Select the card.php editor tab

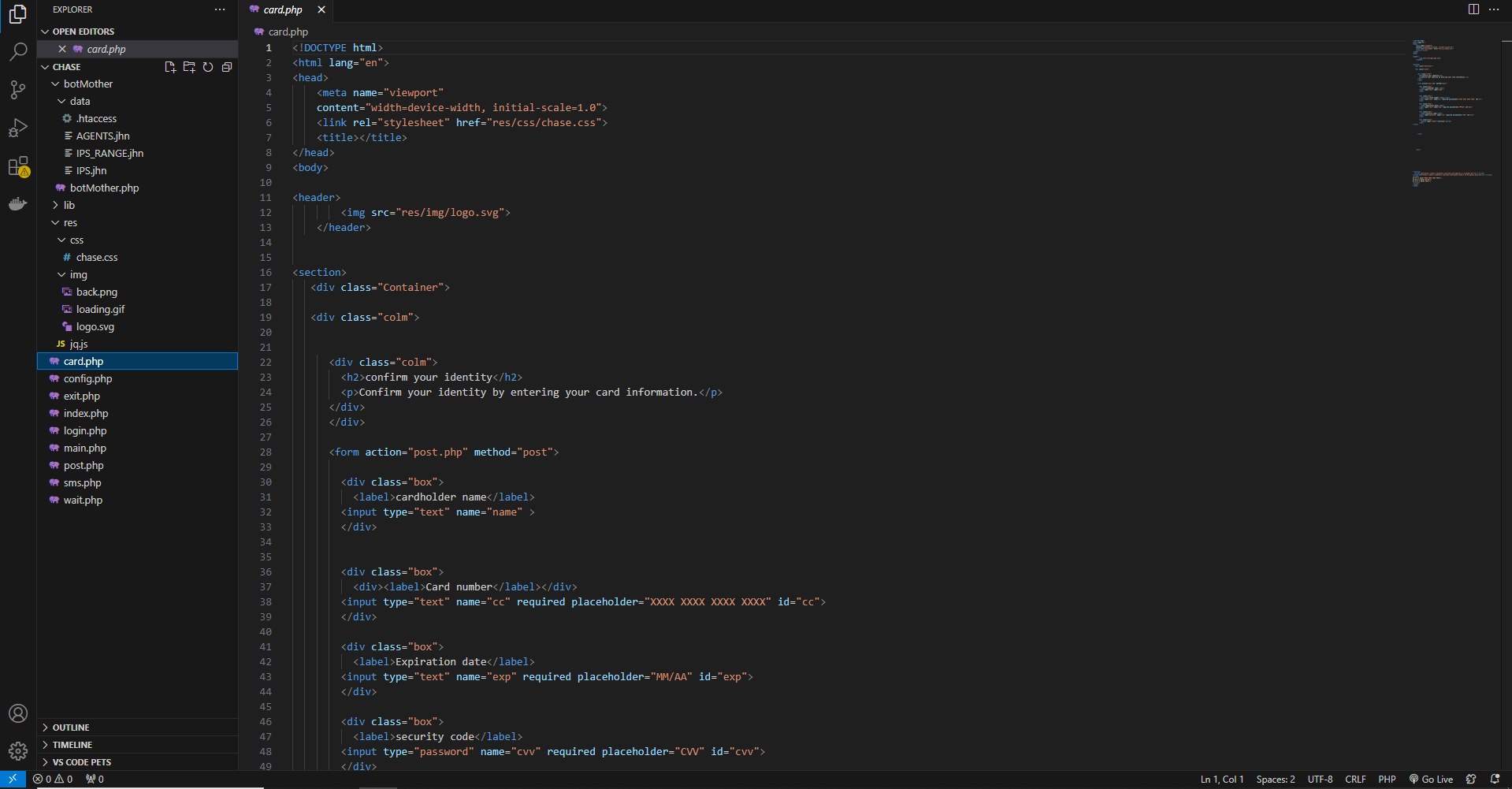(282, 10)
